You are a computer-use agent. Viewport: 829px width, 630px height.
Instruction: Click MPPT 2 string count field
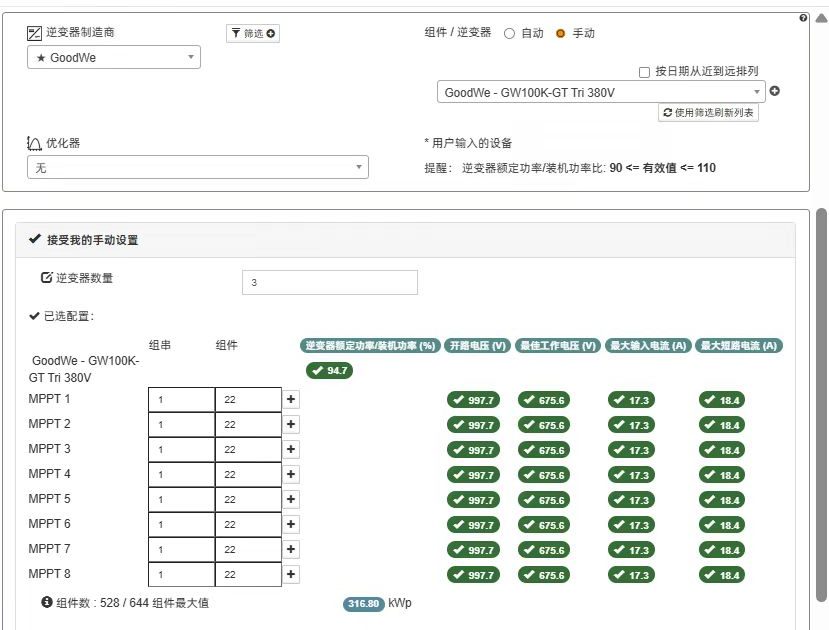click(181, 424)
